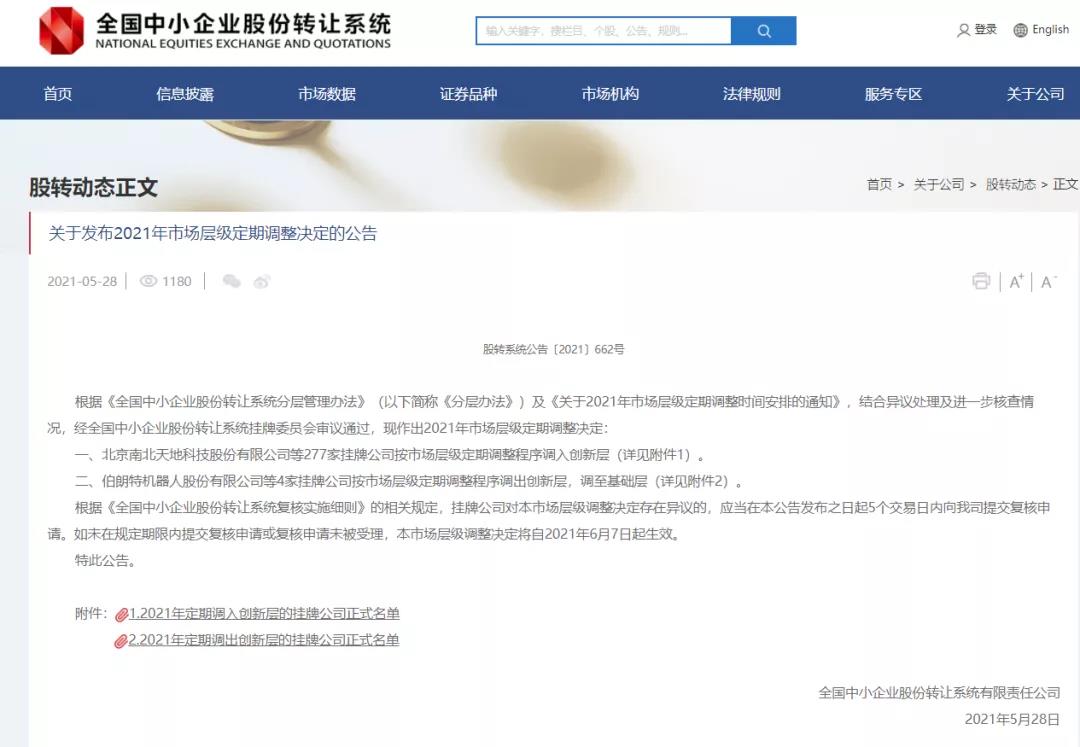This screenshot has height=747, width=1080.
Task: Increase font size with the A+ icon
Action: (1015, 281)
